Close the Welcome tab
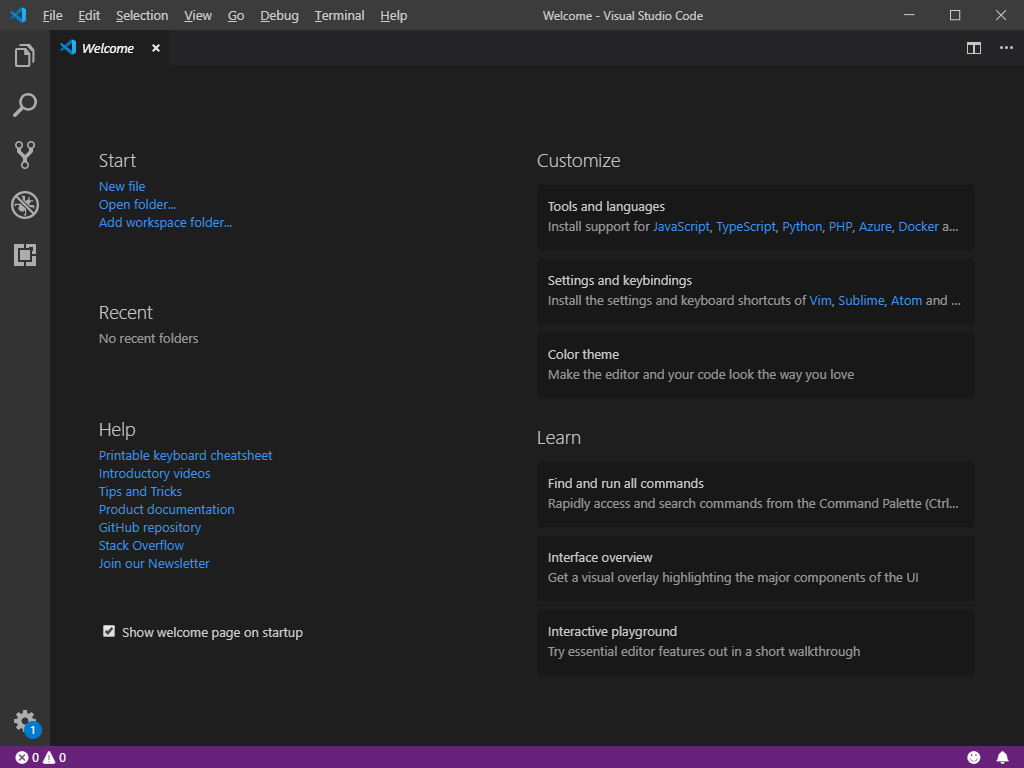The image size is (1024, 768). 155,48
